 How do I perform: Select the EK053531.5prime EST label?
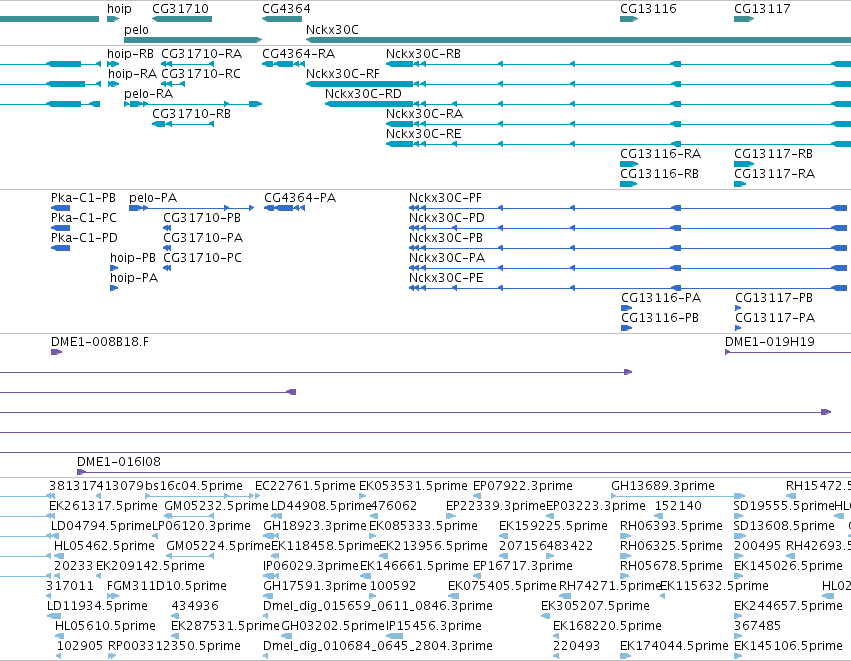413,486
